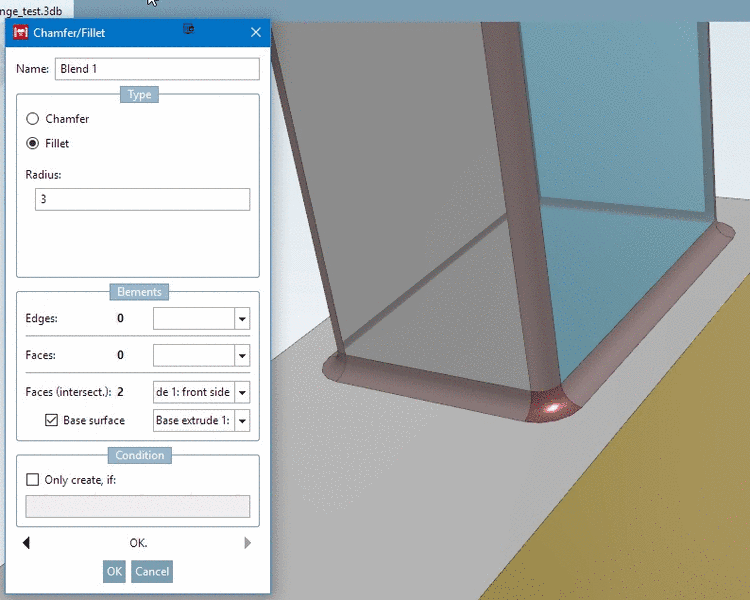Go to next step with right arrow

[x=247, y=543]
